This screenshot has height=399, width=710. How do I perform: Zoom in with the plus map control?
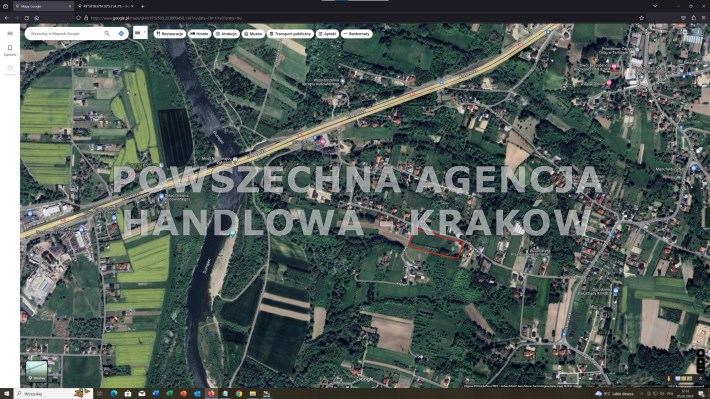pyautogui.click(x=700, y=362)
